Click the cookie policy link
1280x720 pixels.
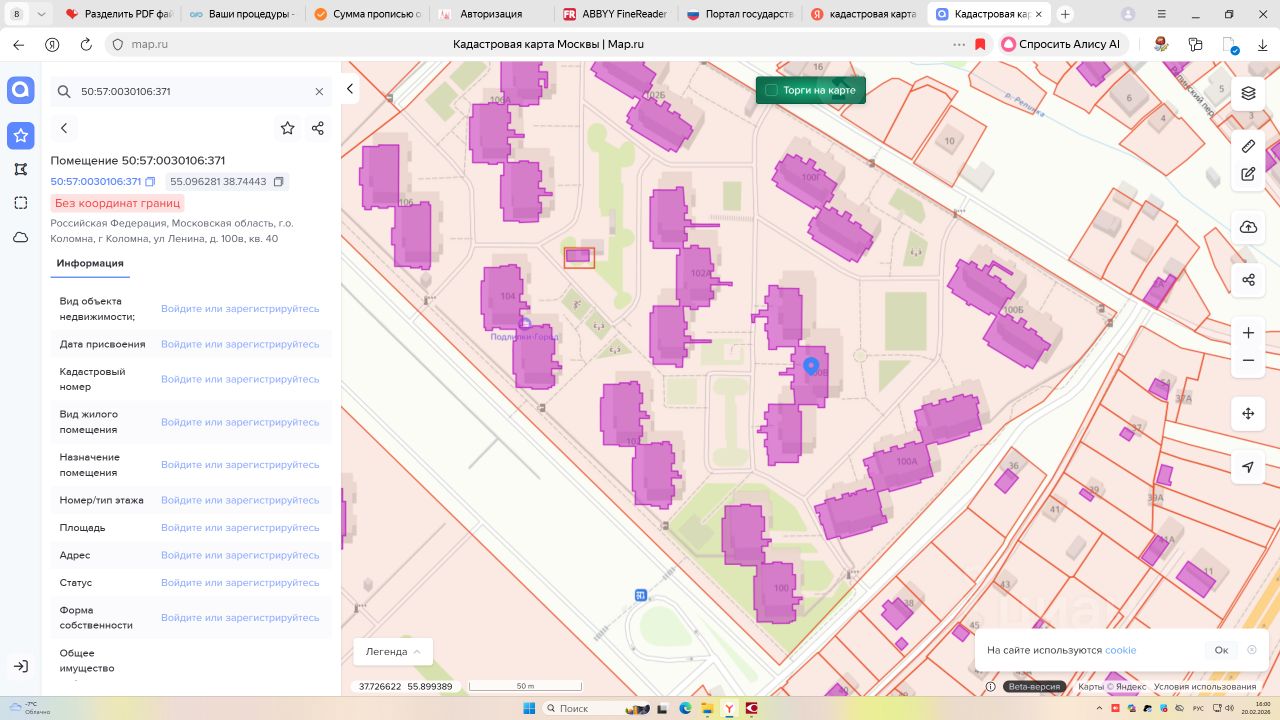[x=1120, y=650]
